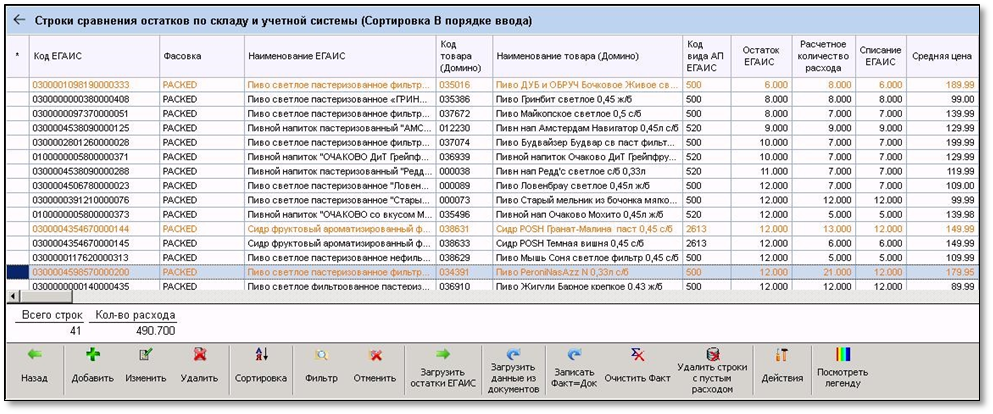Click product code 012230

(464, 128)
